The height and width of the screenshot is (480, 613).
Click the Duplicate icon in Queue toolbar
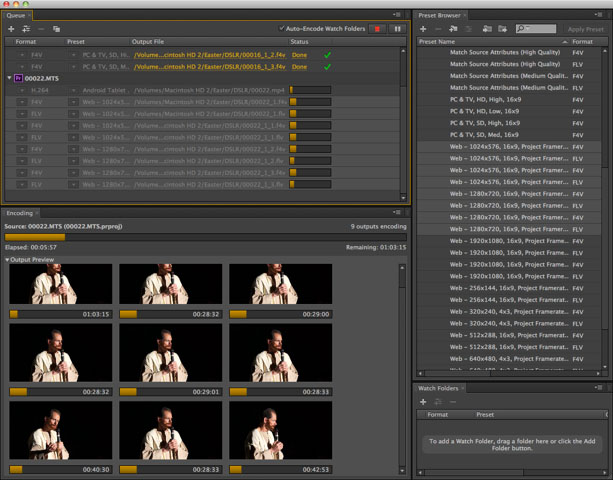tap(57, 29)
